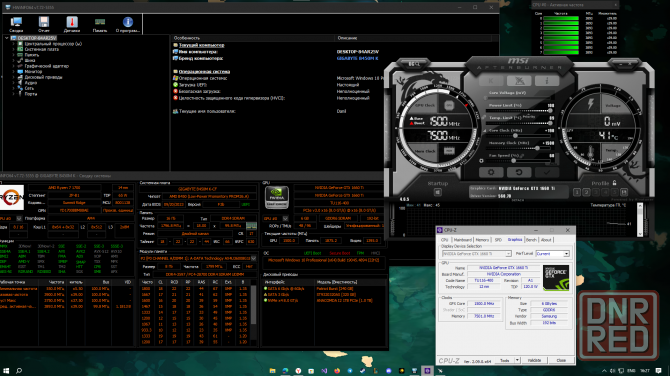Select Afterburner profile slot 1
670x376 pixels.
[x=577, y=192]
